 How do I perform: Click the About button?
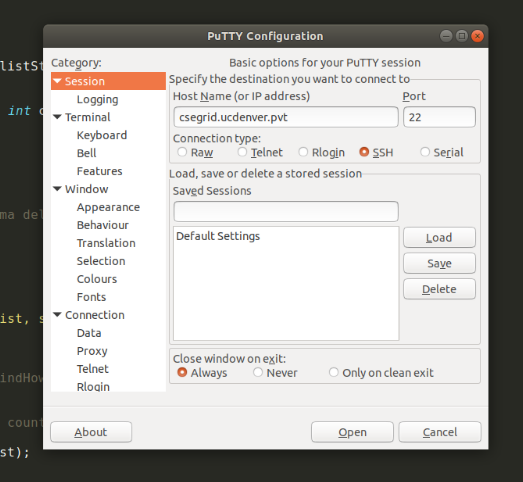91,432
